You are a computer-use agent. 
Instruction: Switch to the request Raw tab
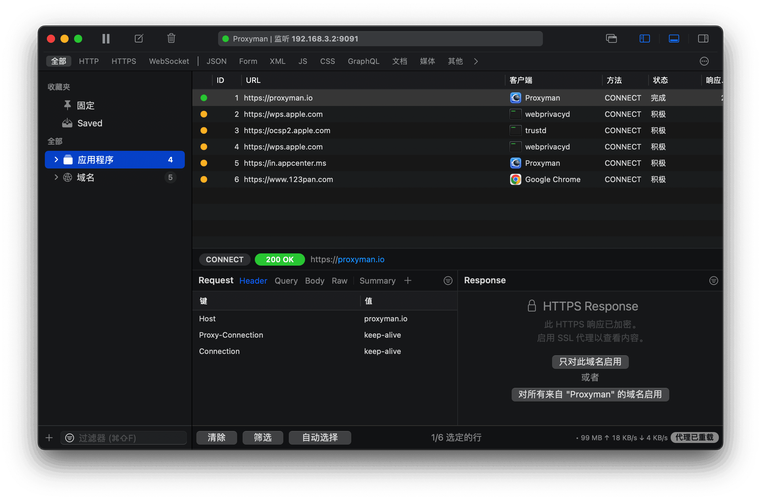click(339, 281)
